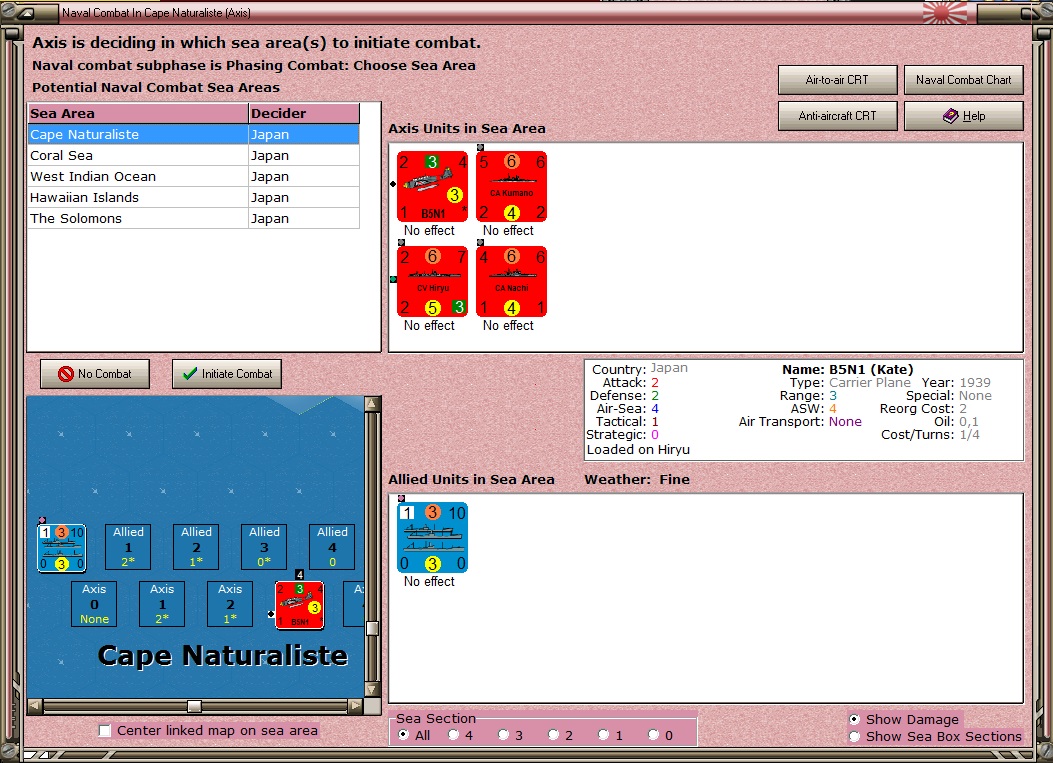Select The Solomons sea area row
1053x763 pixels.
pos(193,218)
